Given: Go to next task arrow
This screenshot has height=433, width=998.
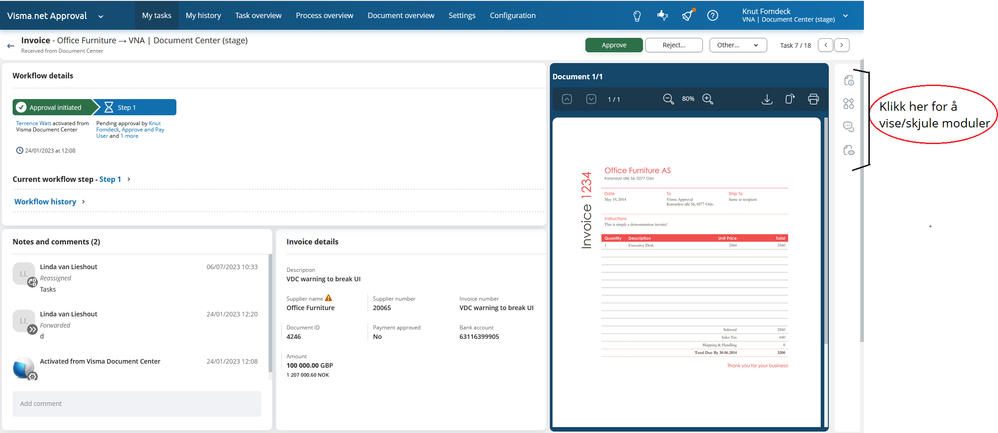Looking at the screenshot, I should click(842, 45).
